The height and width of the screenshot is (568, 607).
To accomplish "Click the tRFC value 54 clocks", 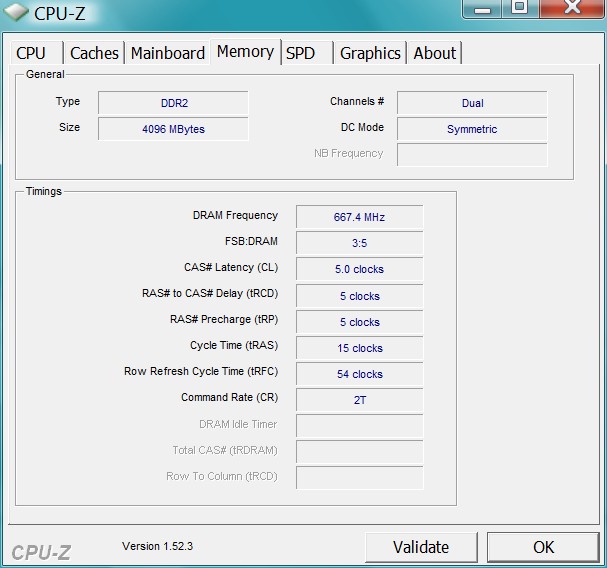I will click(360, 374).
